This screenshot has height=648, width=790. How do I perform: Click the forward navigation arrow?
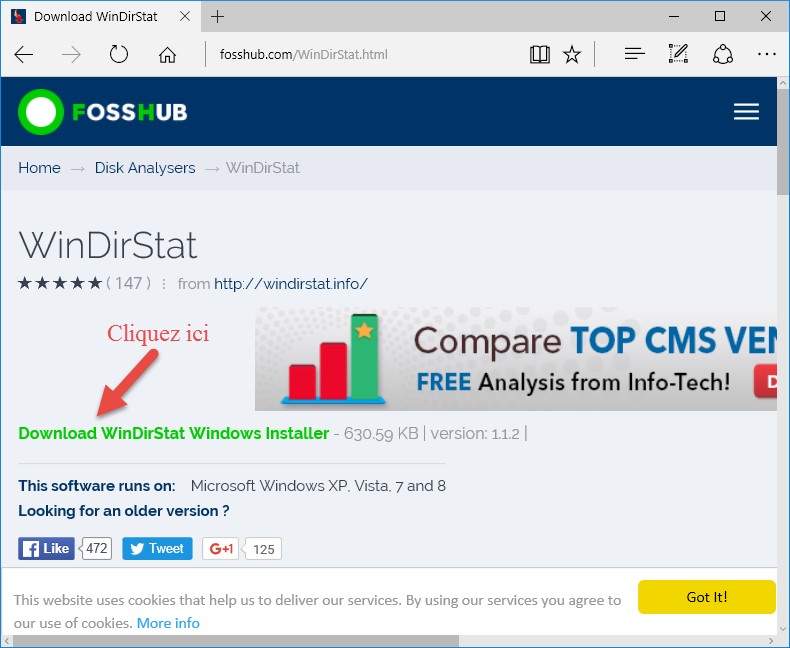pos(71,54)
